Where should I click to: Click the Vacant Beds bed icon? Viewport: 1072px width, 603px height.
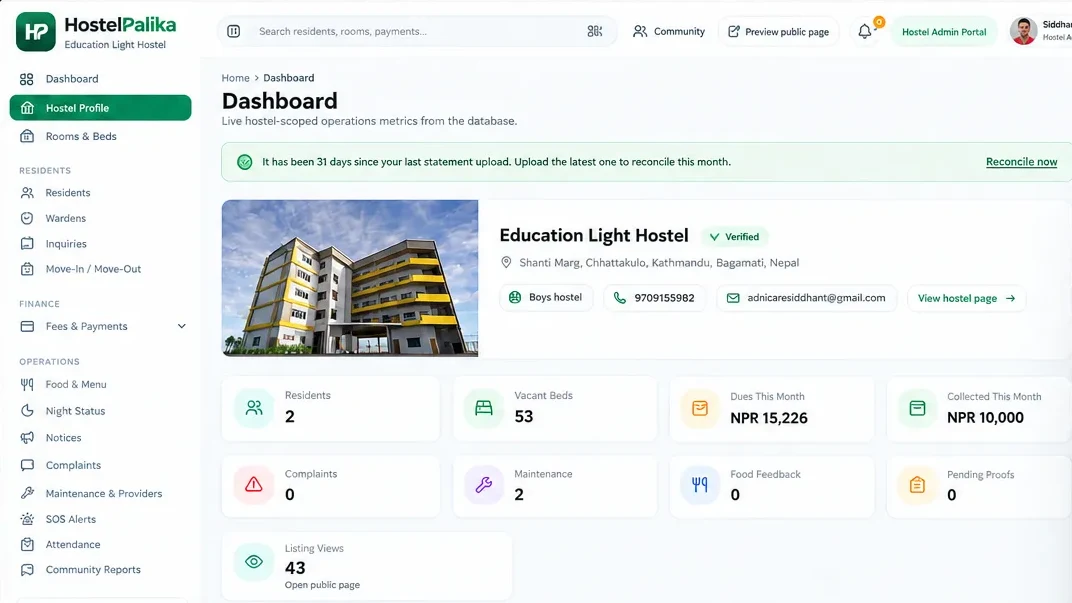click(483, 408)
